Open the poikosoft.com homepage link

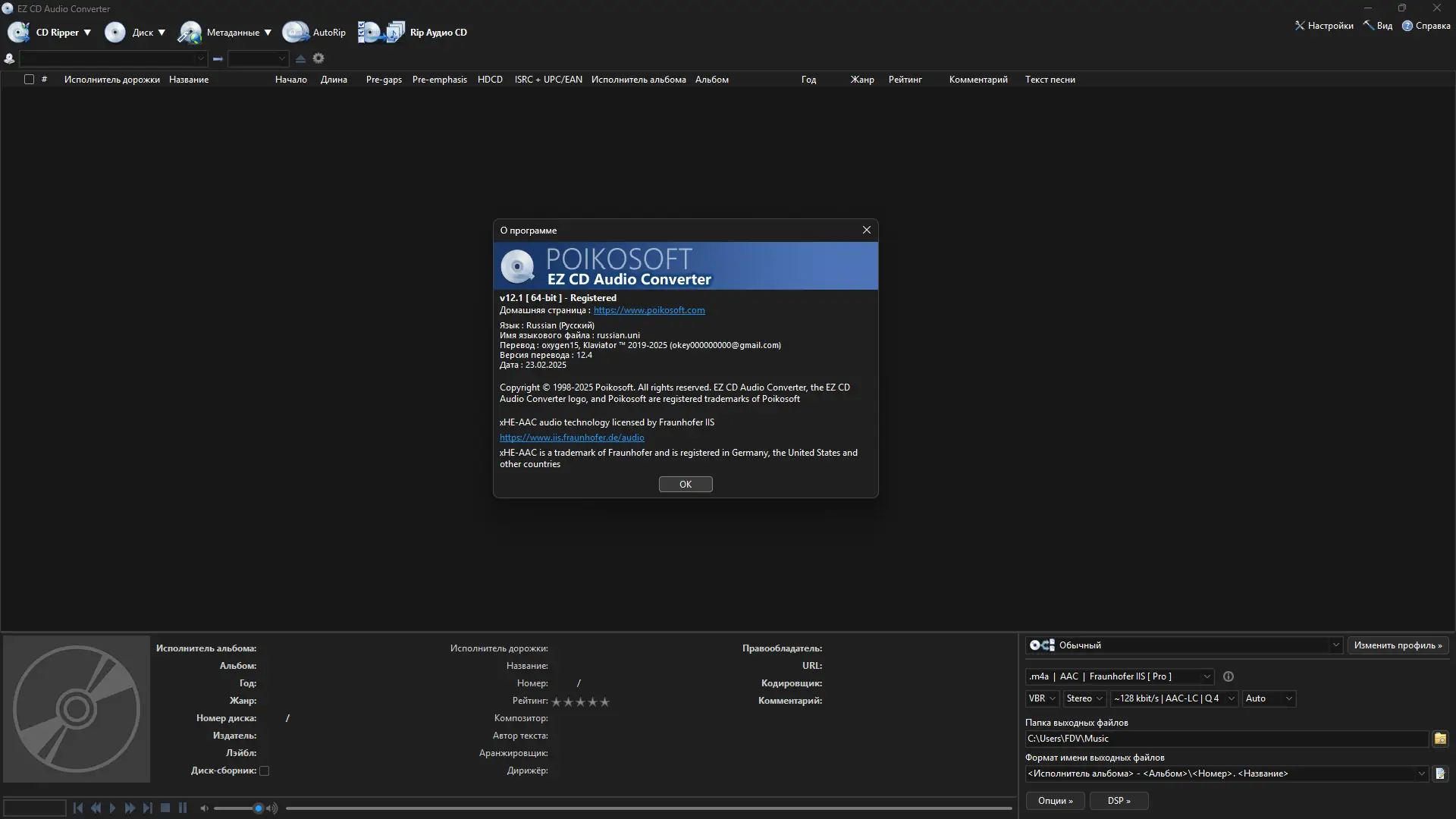[648, 310]
